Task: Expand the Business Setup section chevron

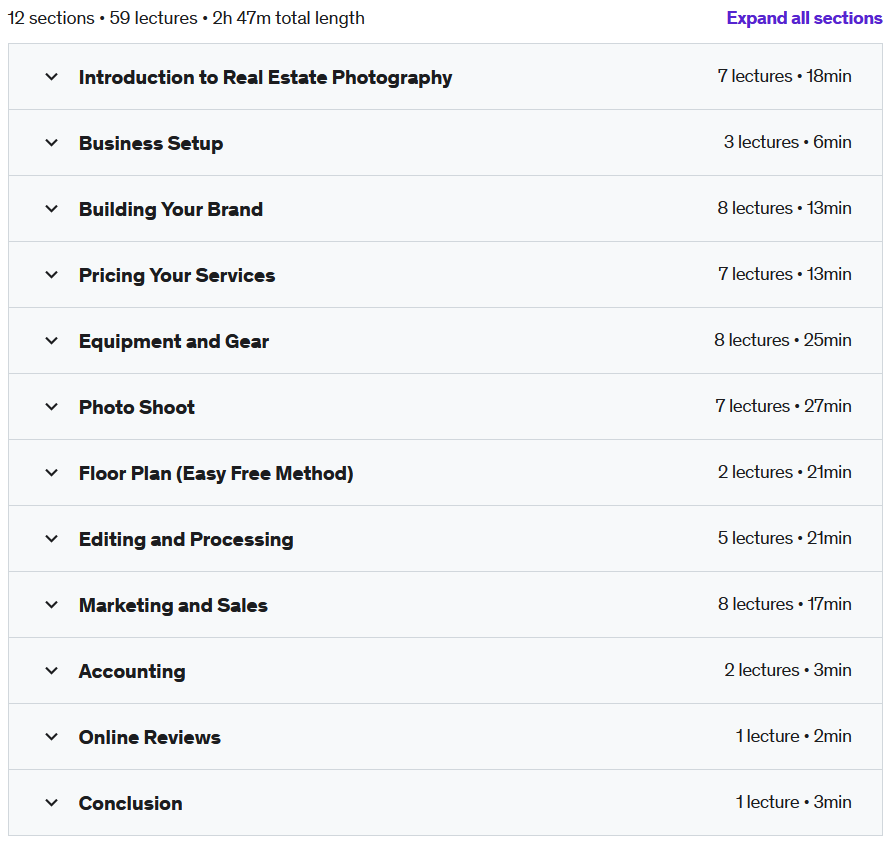Action: tap(52, 143)
